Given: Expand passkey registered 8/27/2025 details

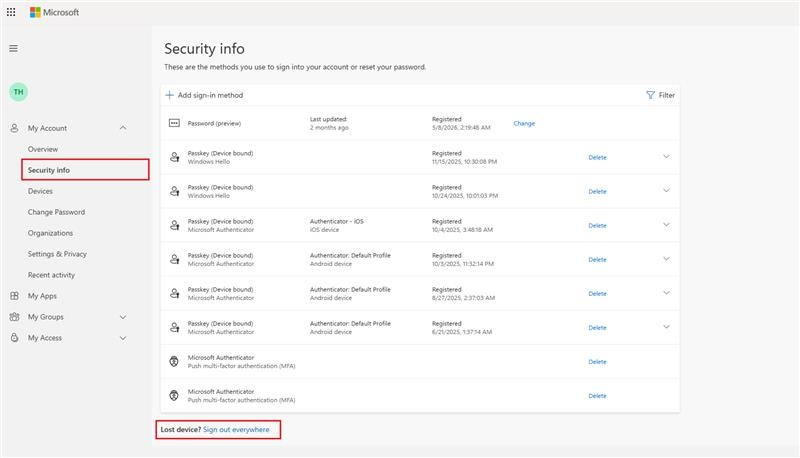Looking at the screenshot, I should tap(666, 293).
